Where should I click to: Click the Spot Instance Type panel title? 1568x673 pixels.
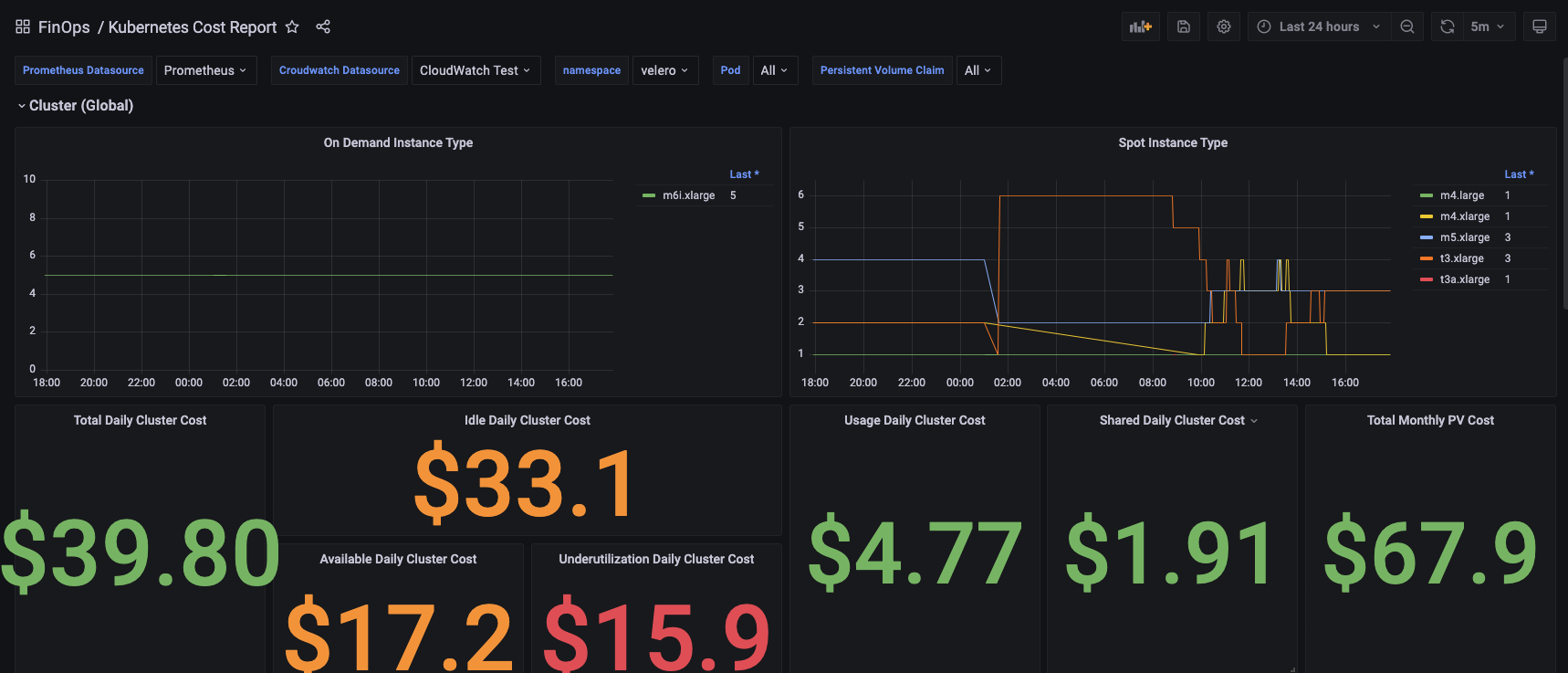click(1173, 142)
